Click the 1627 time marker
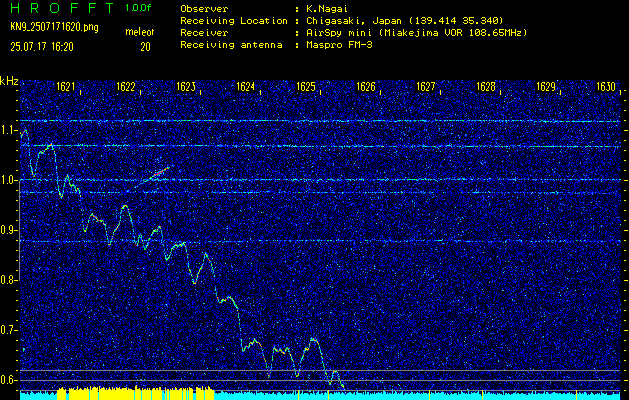629x400 pixels. (x=426, y=87)
